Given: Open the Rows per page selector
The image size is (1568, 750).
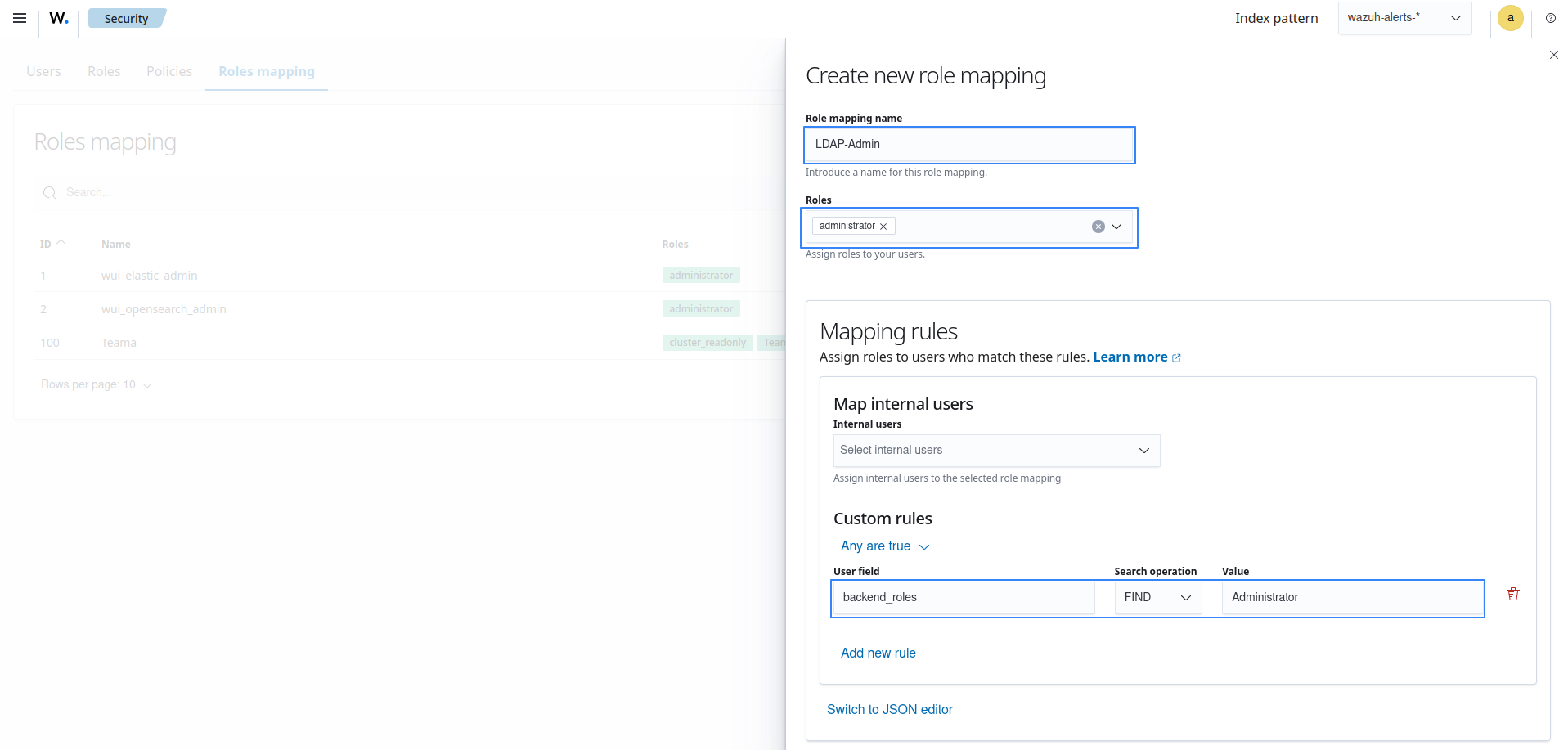Looking at the screenshot, I should [x=97, y=384].
